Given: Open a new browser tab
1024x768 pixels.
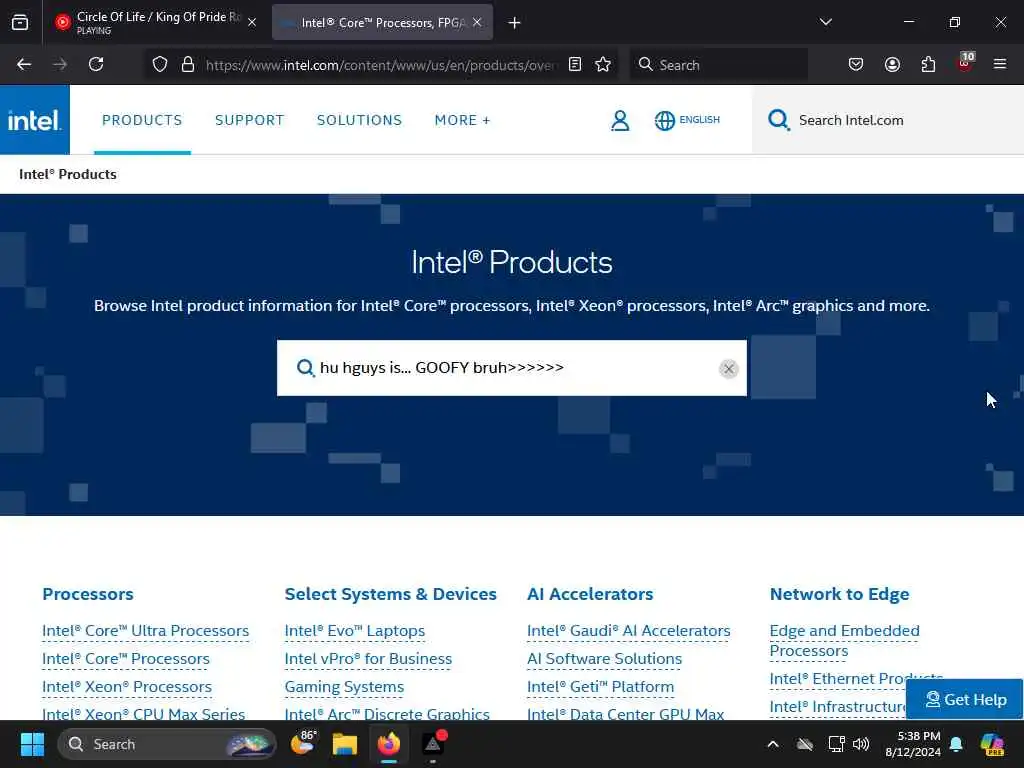Looking at the screenshot, I should point(515,23).
